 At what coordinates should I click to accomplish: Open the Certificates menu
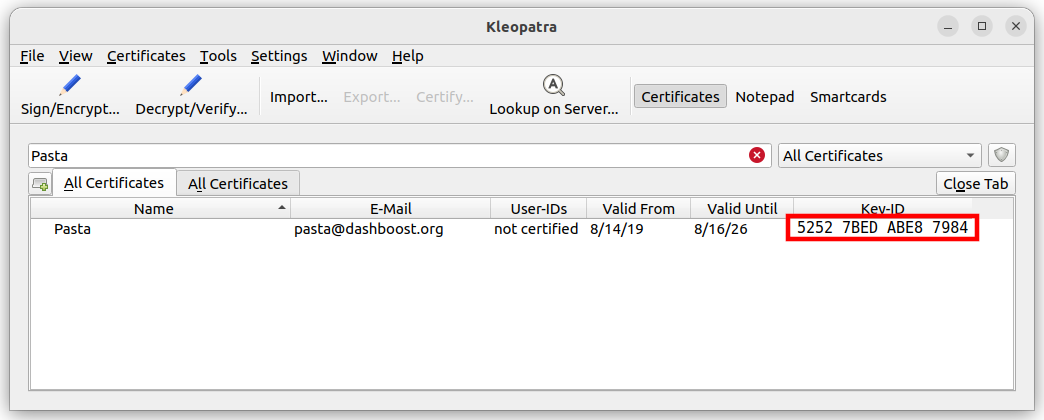pos(146,56)
